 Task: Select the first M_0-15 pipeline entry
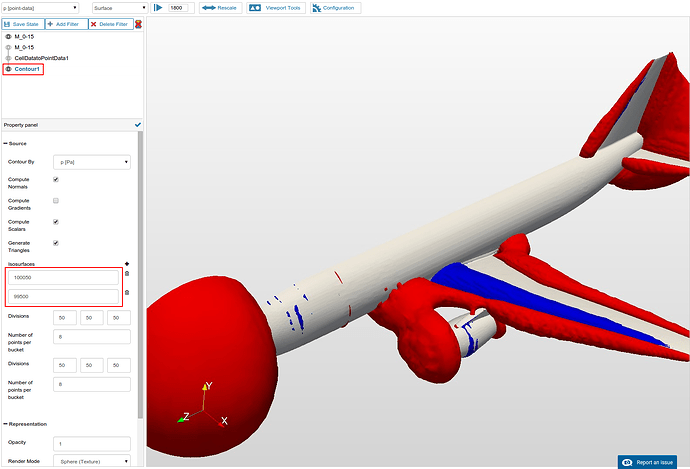pyautogui.click(x=24, y=37)
